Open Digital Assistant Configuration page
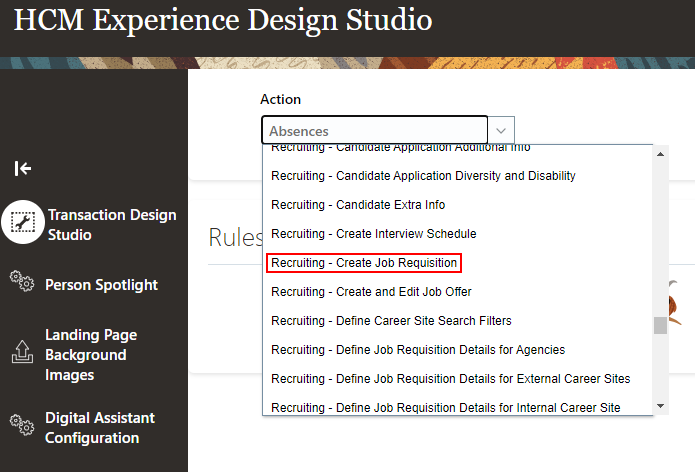Viewport: 695px width, 472px height. click(100, 428)
